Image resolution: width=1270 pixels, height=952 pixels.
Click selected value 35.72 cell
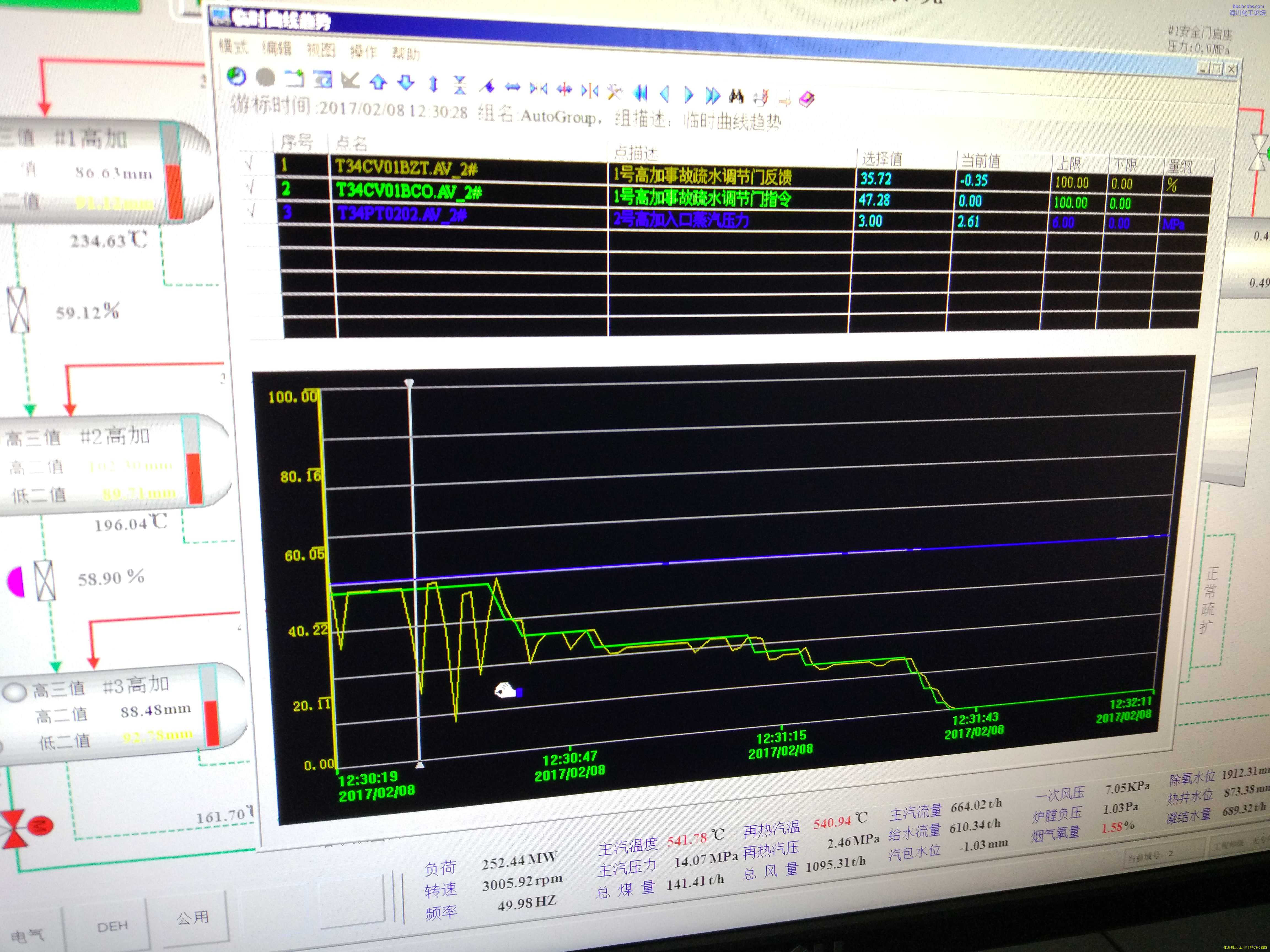coord(876,179)
